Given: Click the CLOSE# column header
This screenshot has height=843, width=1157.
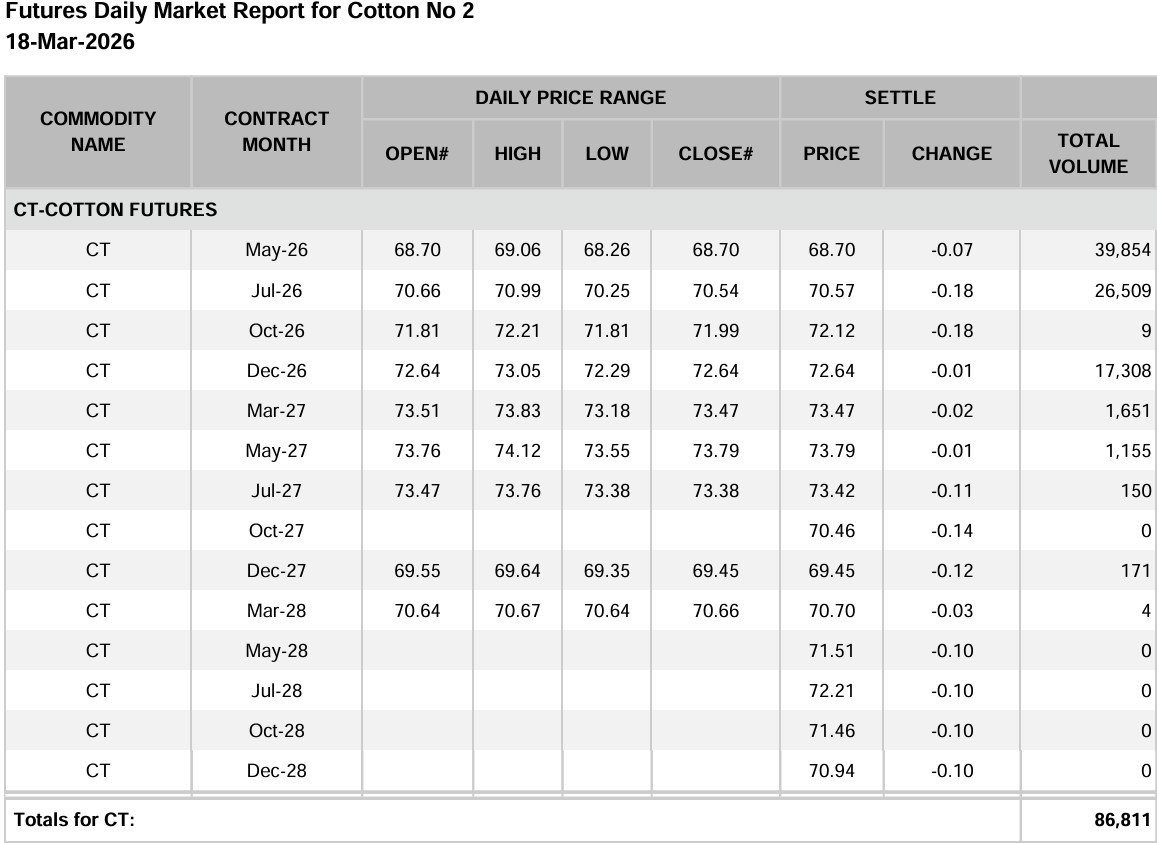Looking at the screenshot, I should tap(715, 154).
